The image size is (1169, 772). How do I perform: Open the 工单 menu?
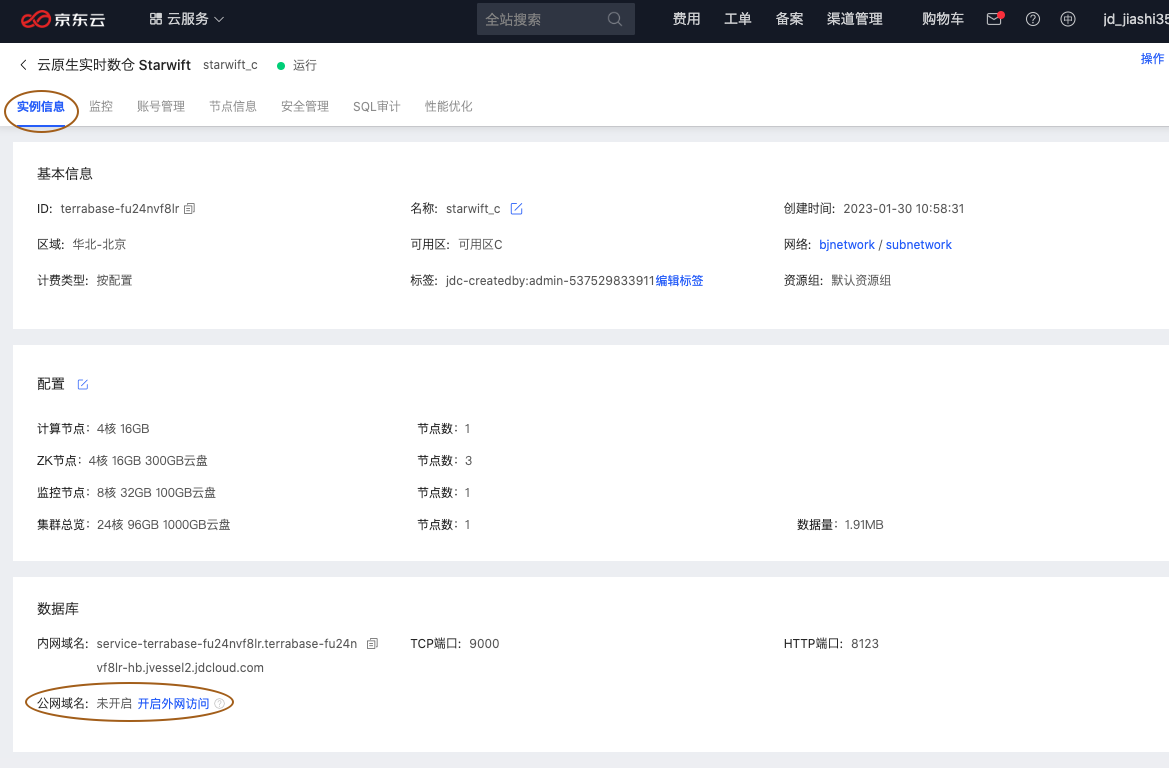pyautogui.click(x=737, y=19)
